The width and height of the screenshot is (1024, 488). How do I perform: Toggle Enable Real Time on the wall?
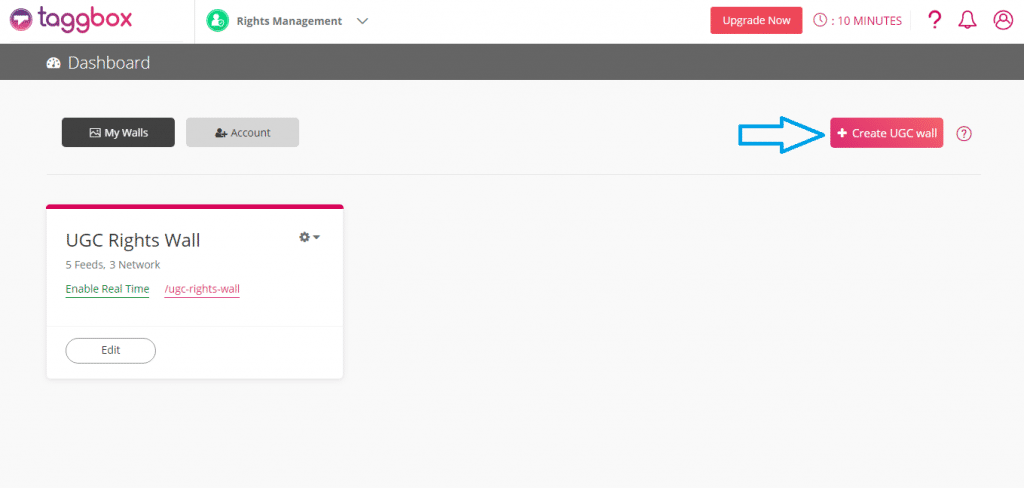[x=107, y=290]
